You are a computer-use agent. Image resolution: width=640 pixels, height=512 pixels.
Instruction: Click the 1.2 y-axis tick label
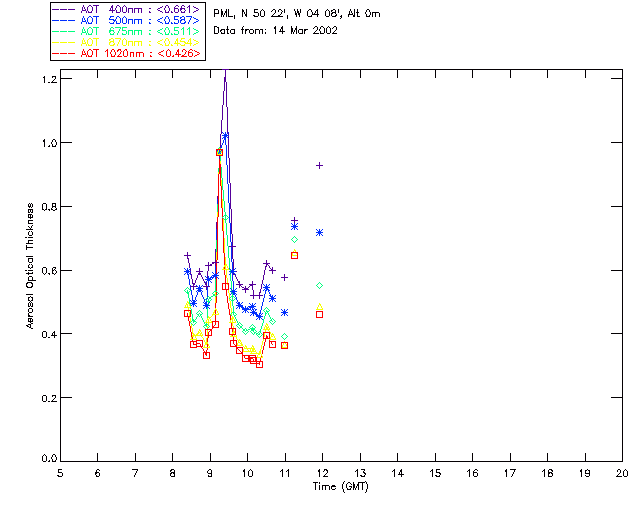49,79
